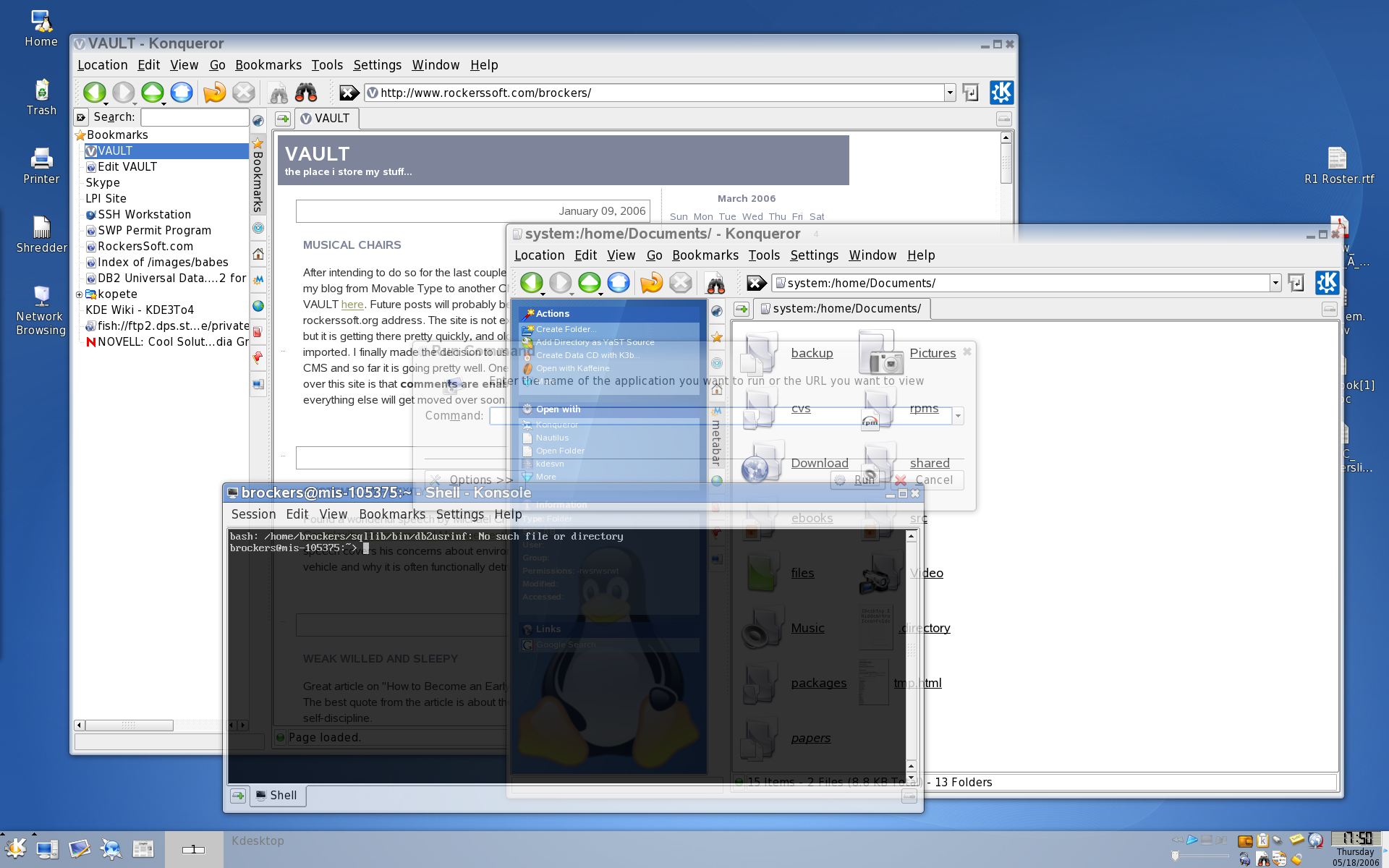This screenshot has width=1389, height=868.
Task: Follow 'here' link in VAULT blog post
Action: (x=352, y=305)
